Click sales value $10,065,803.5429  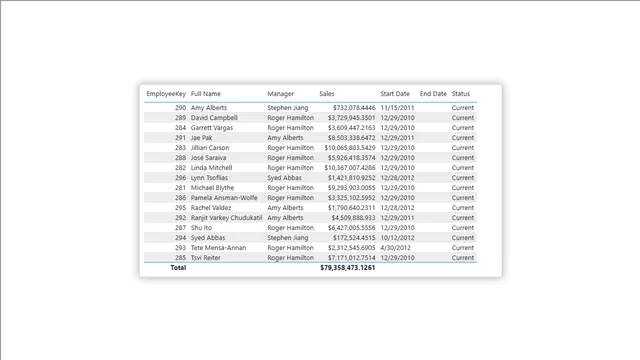coord(350,148)
